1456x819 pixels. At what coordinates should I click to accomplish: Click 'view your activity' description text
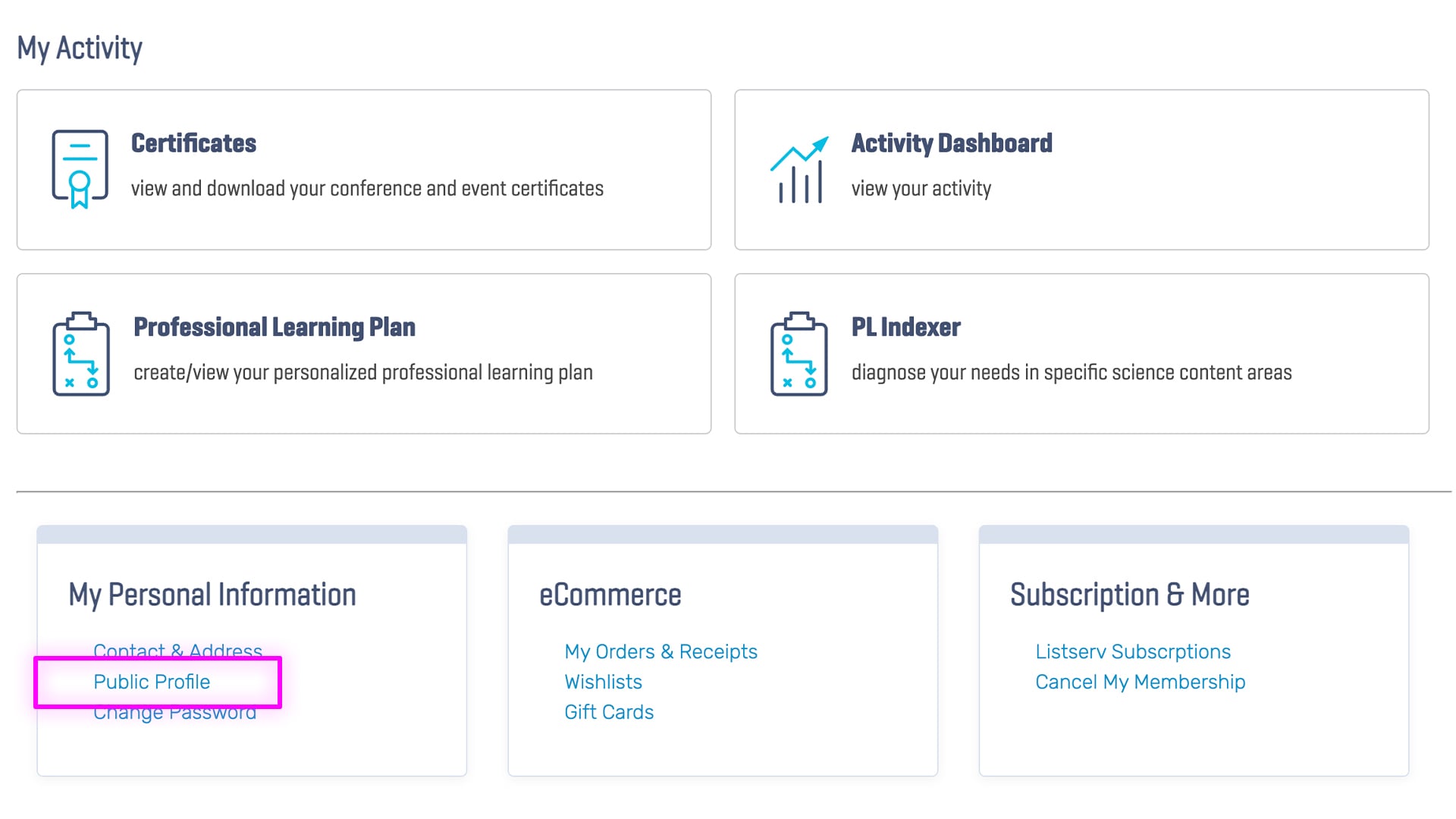(x=921, y=189)
